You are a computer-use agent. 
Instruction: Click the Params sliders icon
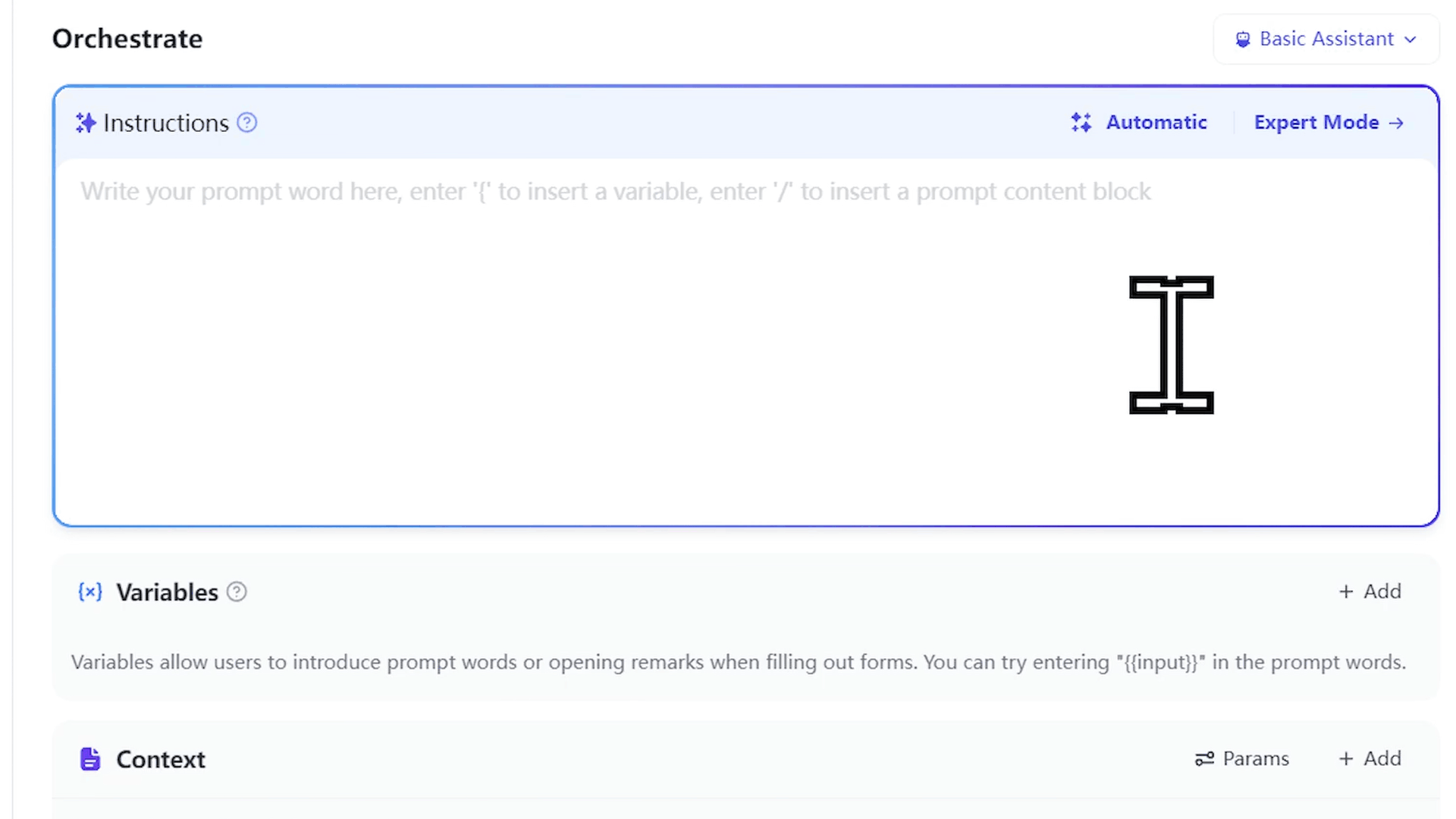1204,759
